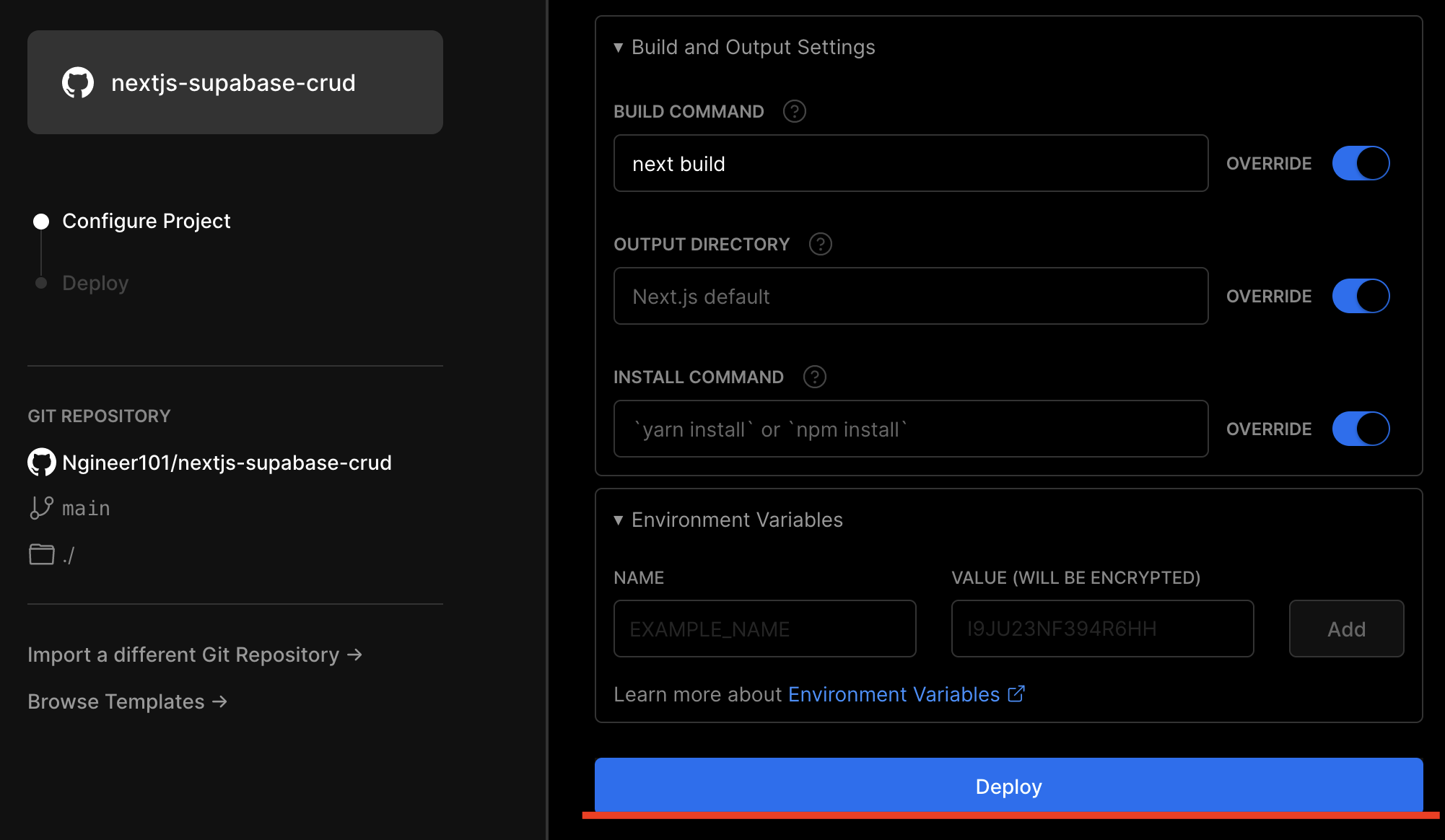
Task: Click GitHub logo in nextjs-supabase-crud card
Action: [78, 83]
